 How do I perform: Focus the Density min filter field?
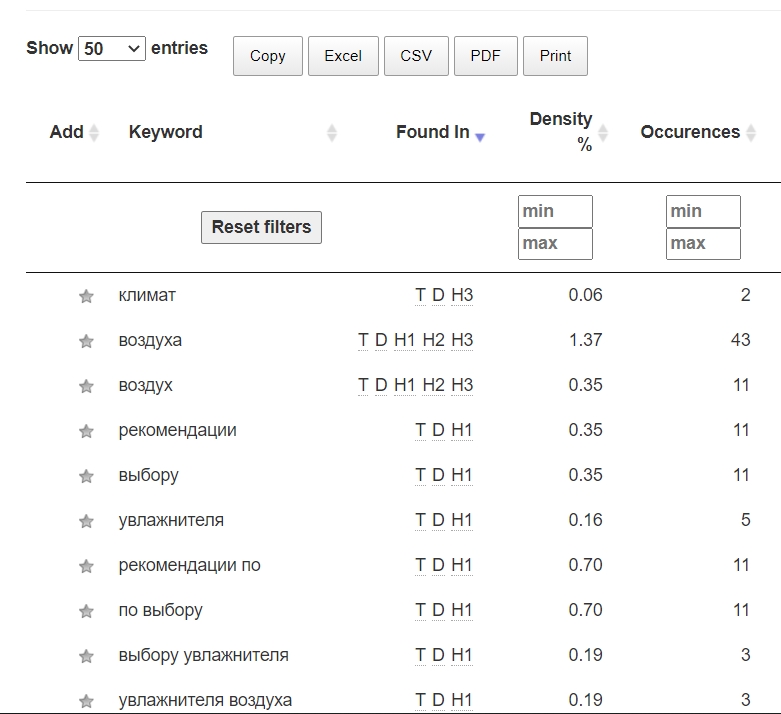[555, 211]
